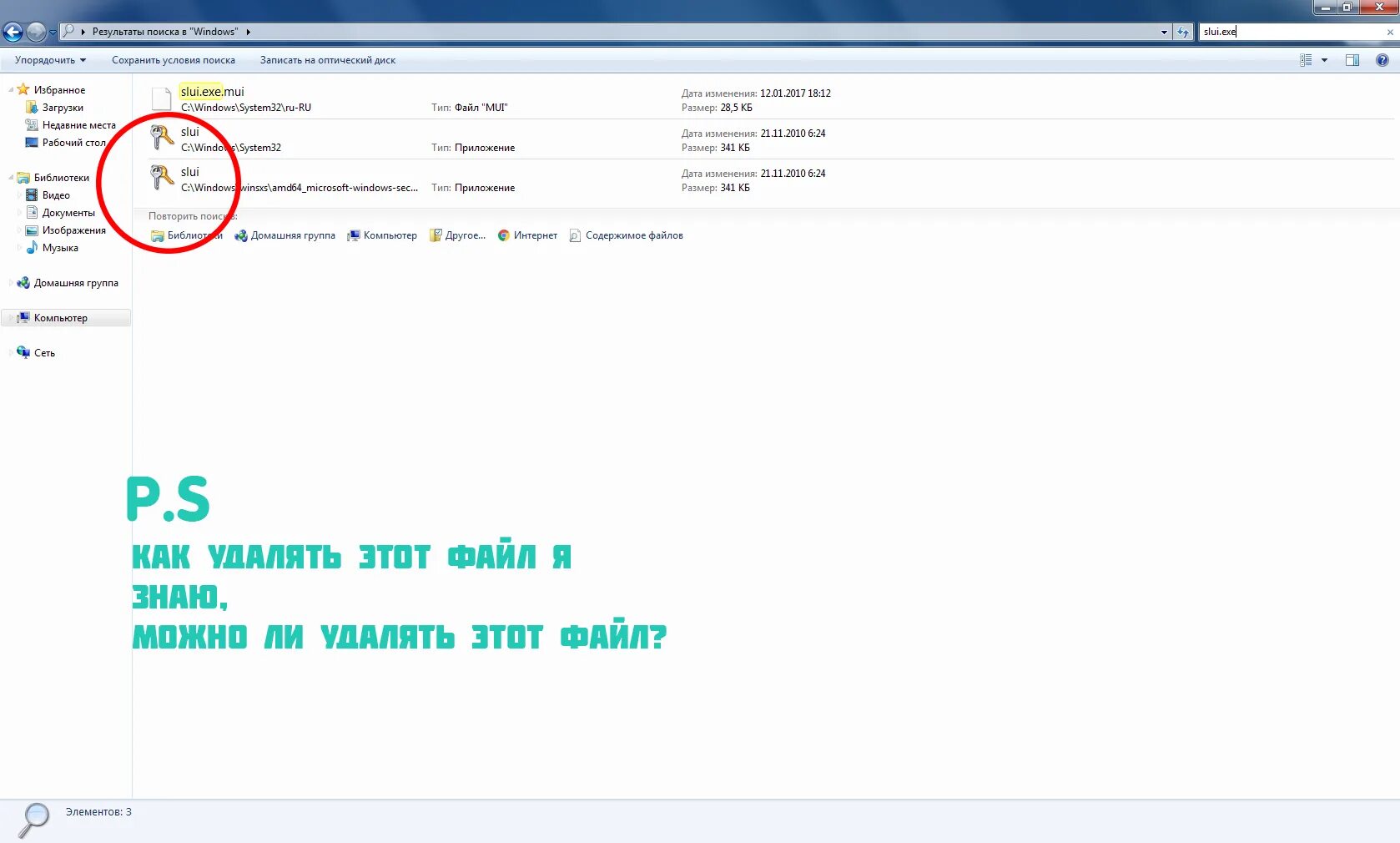Click the Элементов: 3 status text
This screenshot has height=843, width=1400.
[98, 812]
